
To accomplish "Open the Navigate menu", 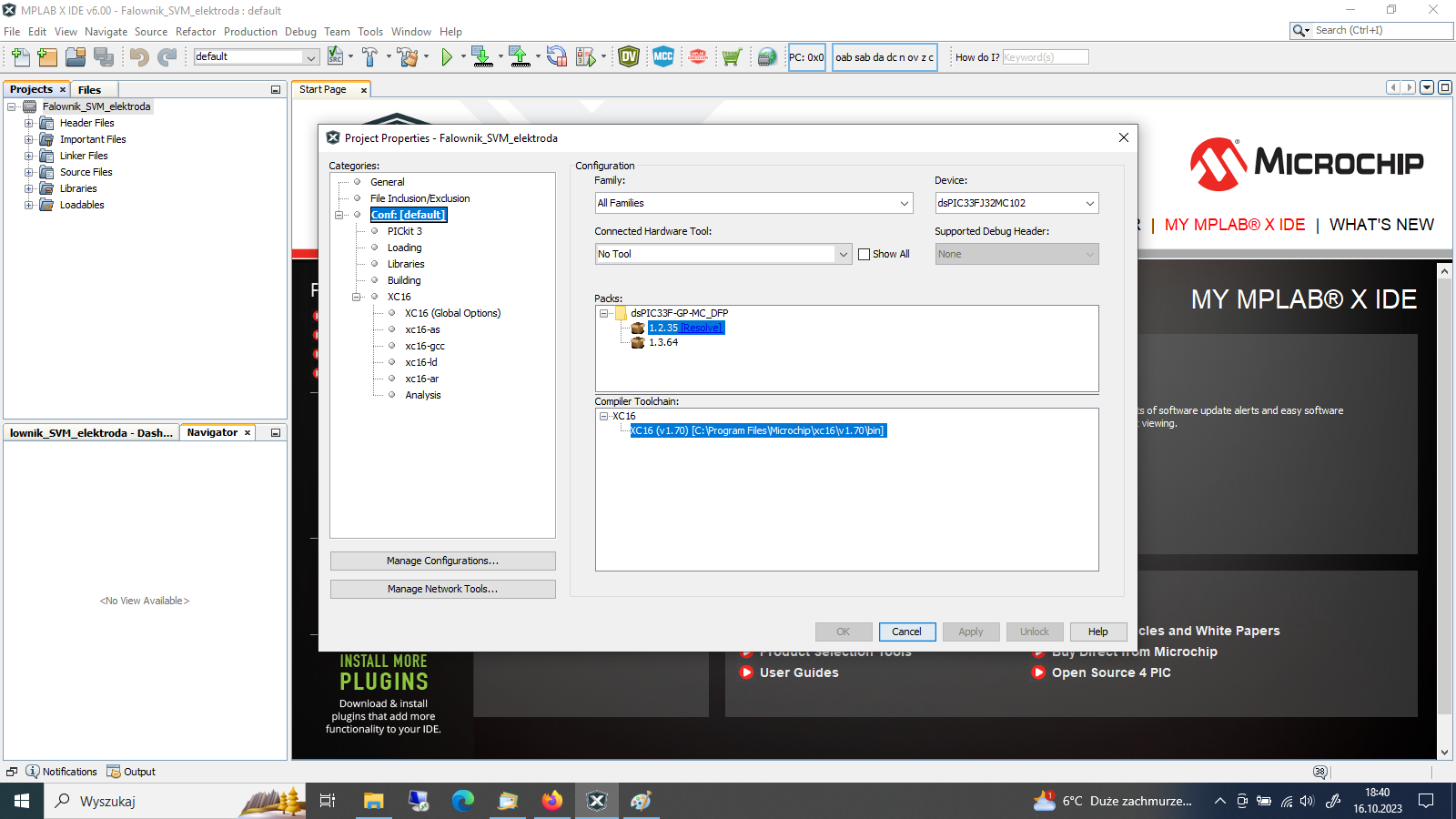I will tap(106, 31).
